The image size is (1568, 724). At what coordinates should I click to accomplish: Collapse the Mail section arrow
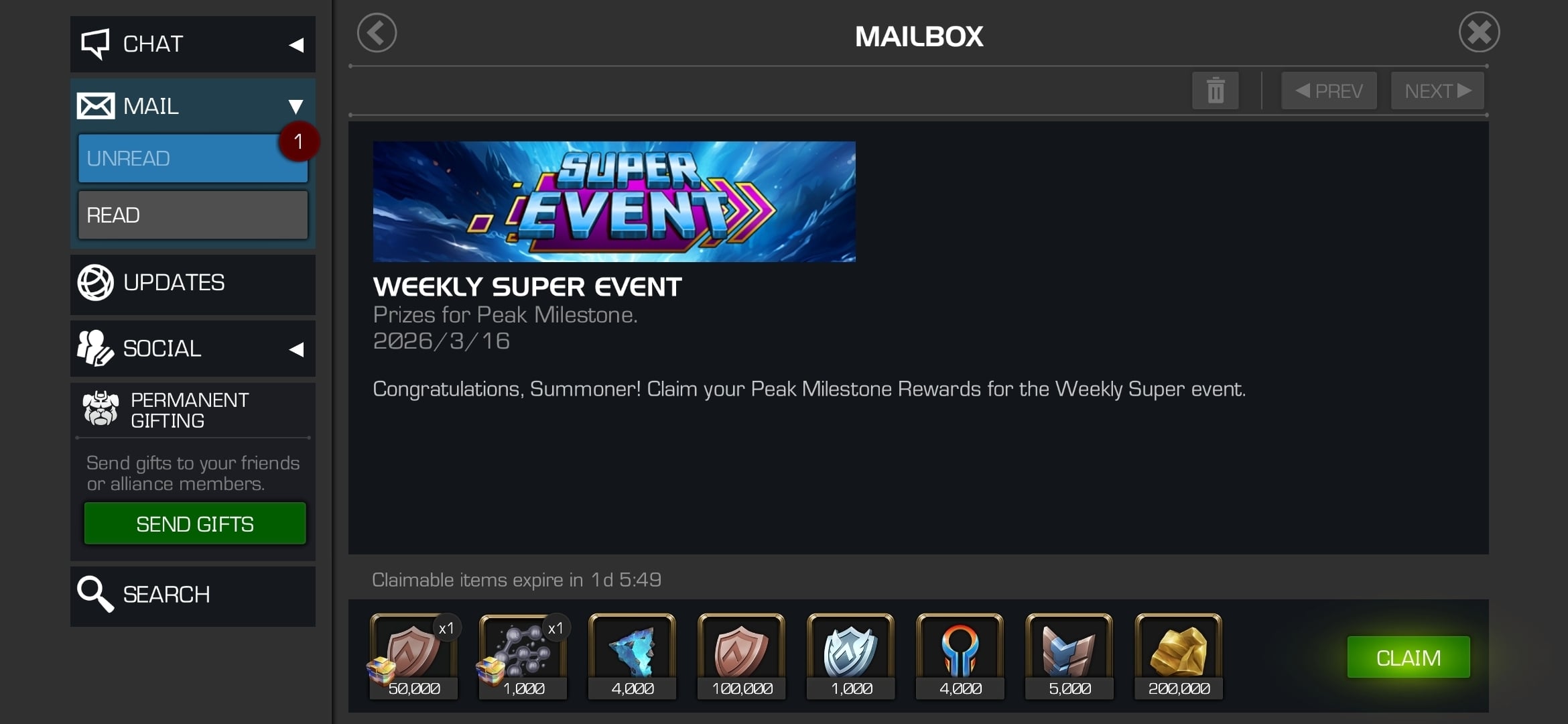coord(296,106)
